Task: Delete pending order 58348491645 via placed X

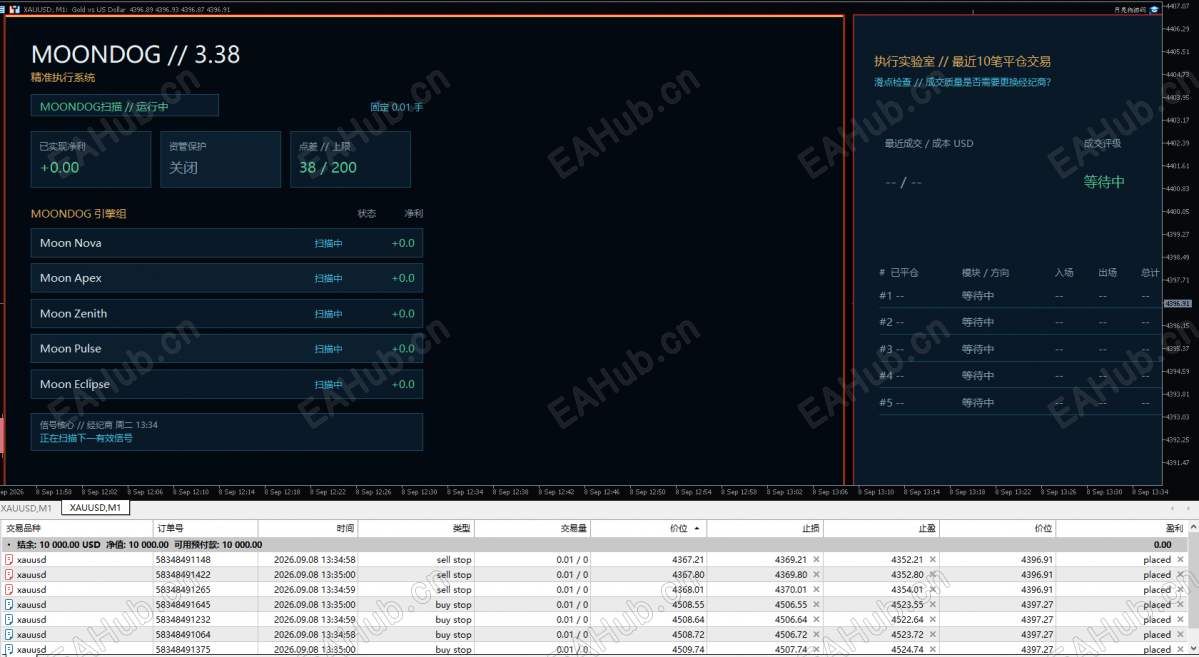Action: tap(1181, 604)
